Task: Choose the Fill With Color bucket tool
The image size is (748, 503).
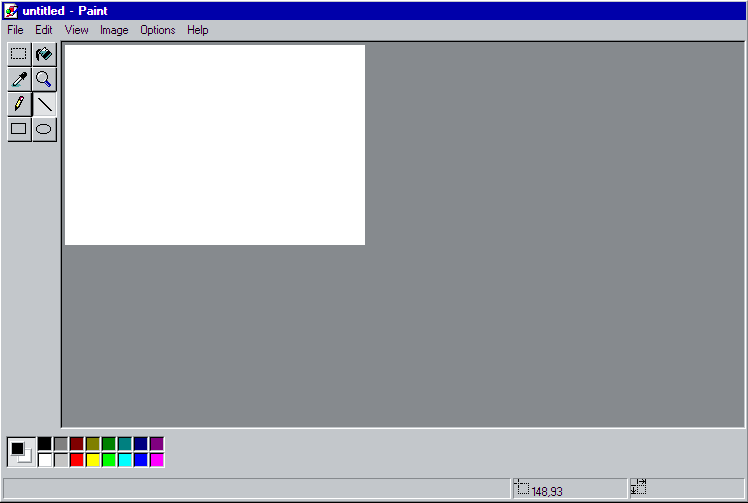Action: tap(44, 54)
